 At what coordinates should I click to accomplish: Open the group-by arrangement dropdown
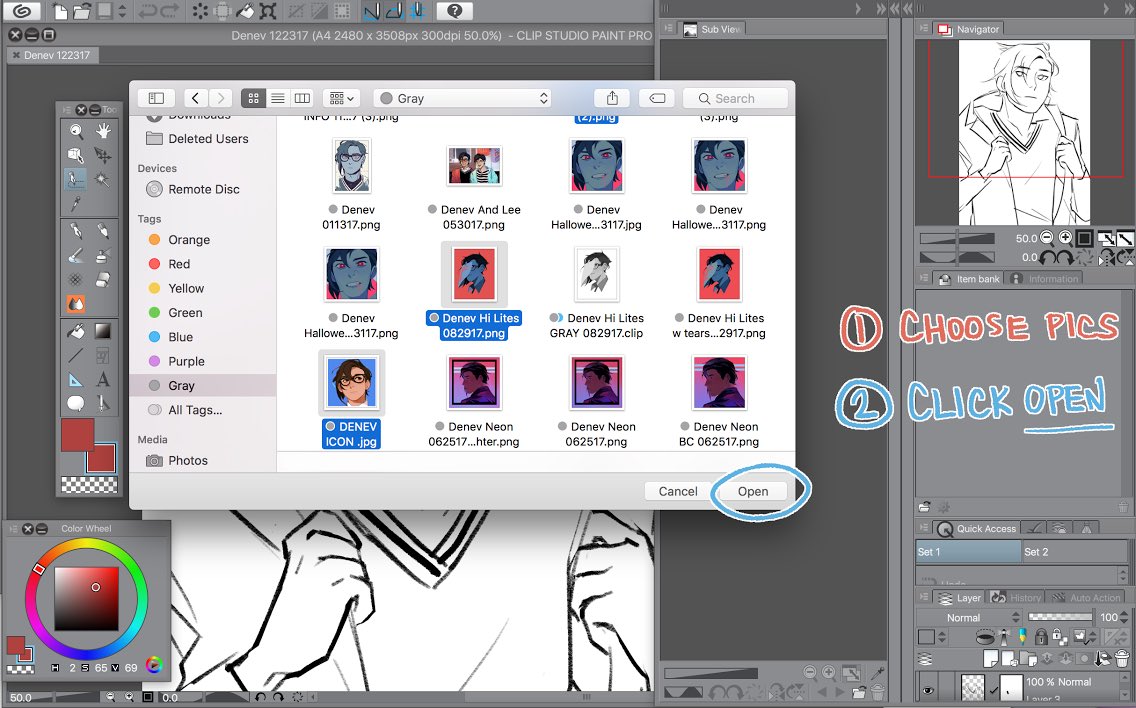point(341,98)
